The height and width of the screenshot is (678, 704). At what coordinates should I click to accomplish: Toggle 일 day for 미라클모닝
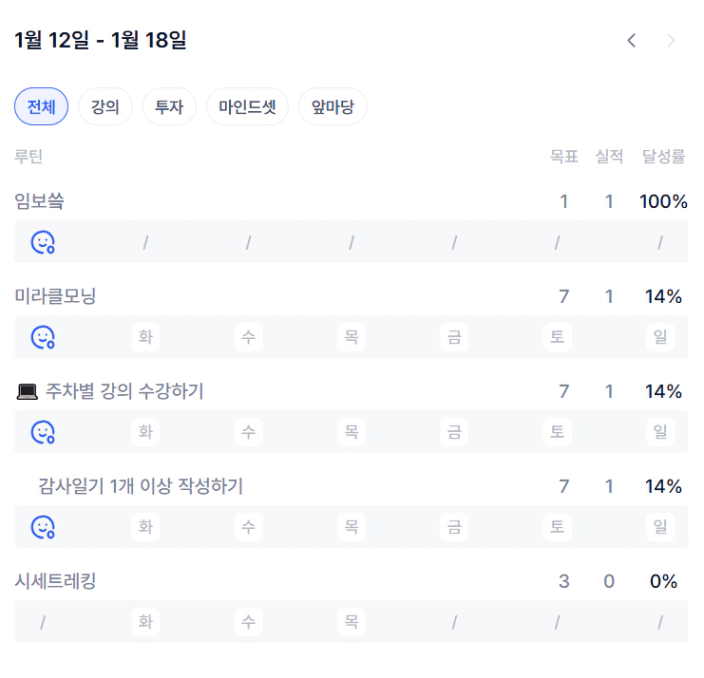click(x=660, y=337)
